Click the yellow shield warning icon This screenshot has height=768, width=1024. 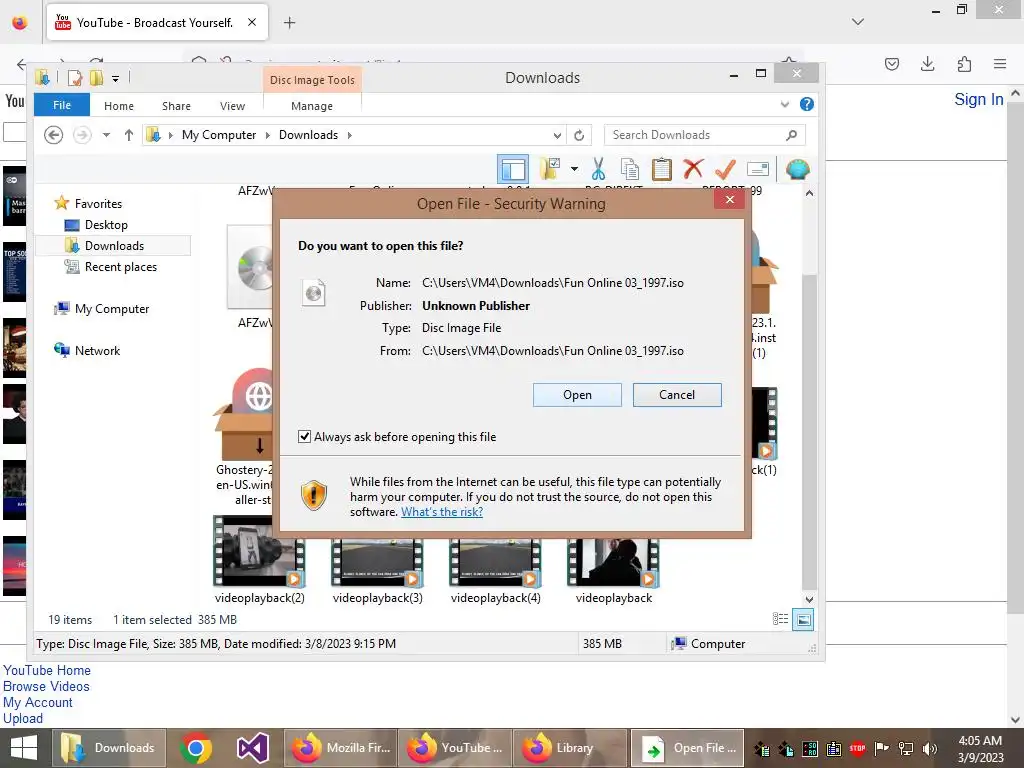[313, 495]
